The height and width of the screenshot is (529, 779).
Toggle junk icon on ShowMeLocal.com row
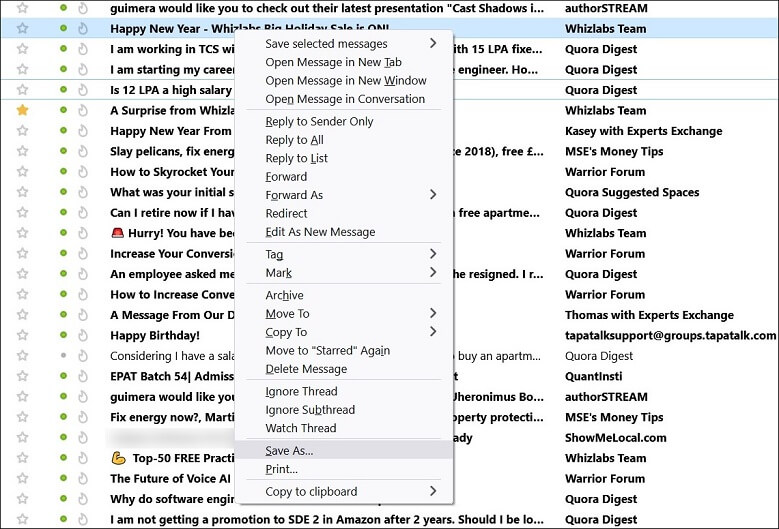click(83, 437)
